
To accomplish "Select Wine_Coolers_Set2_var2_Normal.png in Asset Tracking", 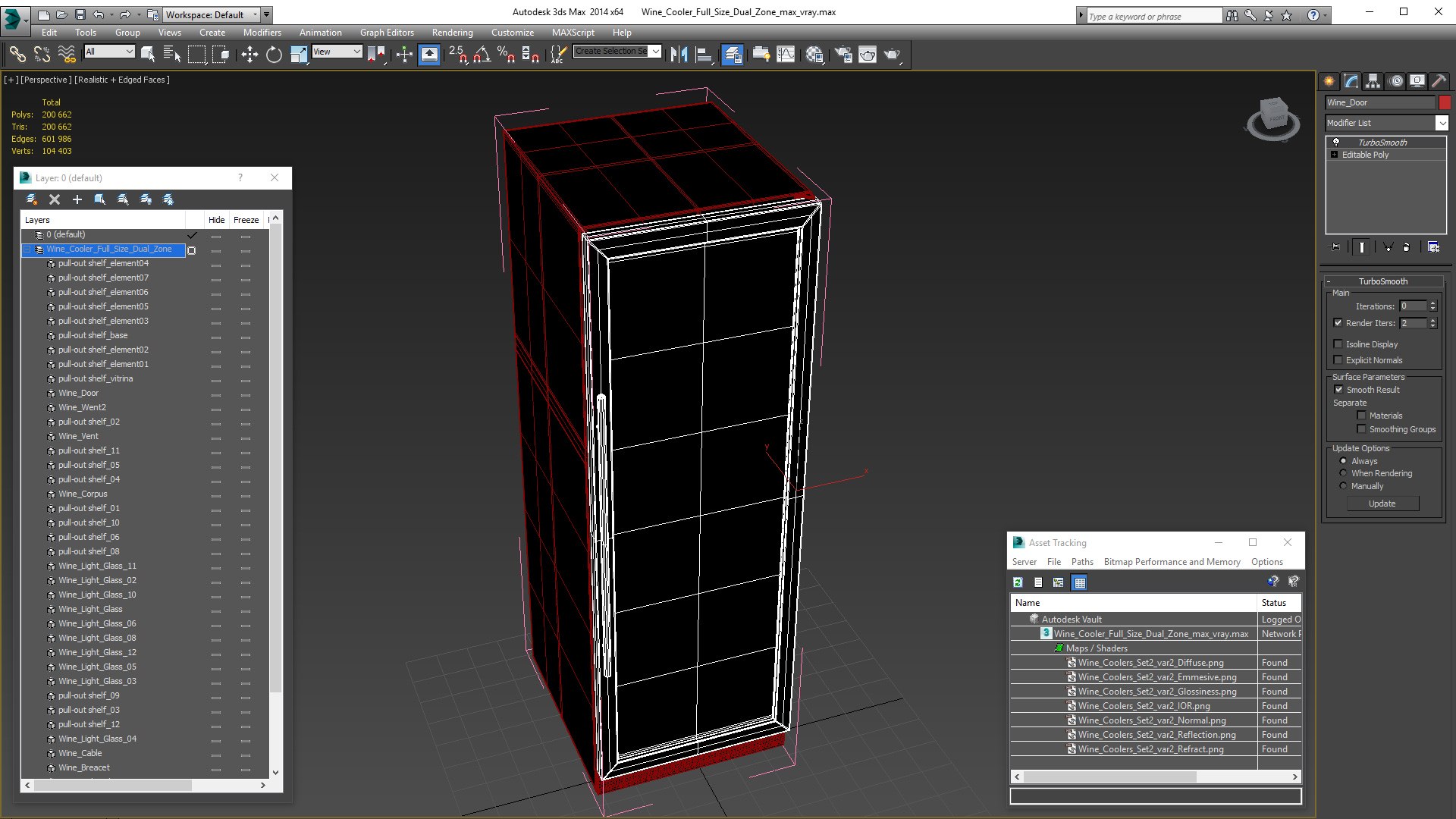I will click(x=1152, y=720).
